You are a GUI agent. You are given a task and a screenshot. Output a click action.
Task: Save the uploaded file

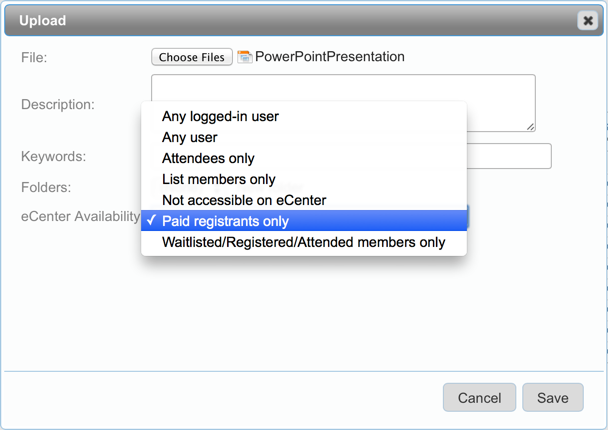(552, 397)
